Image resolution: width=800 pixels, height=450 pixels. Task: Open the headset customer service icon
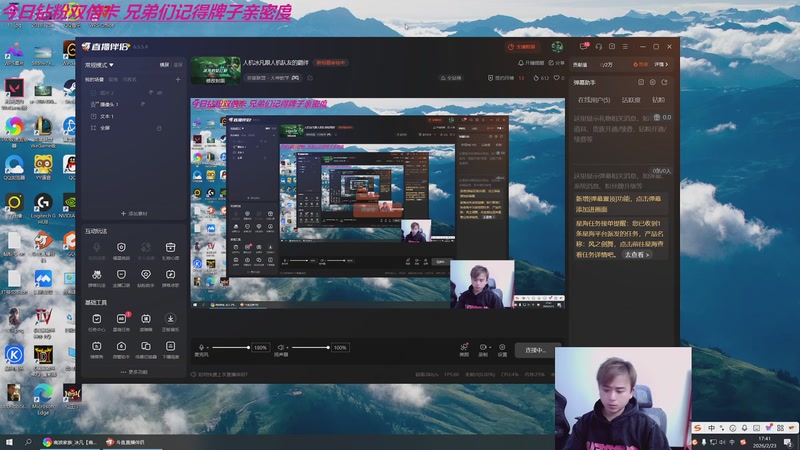598,46
